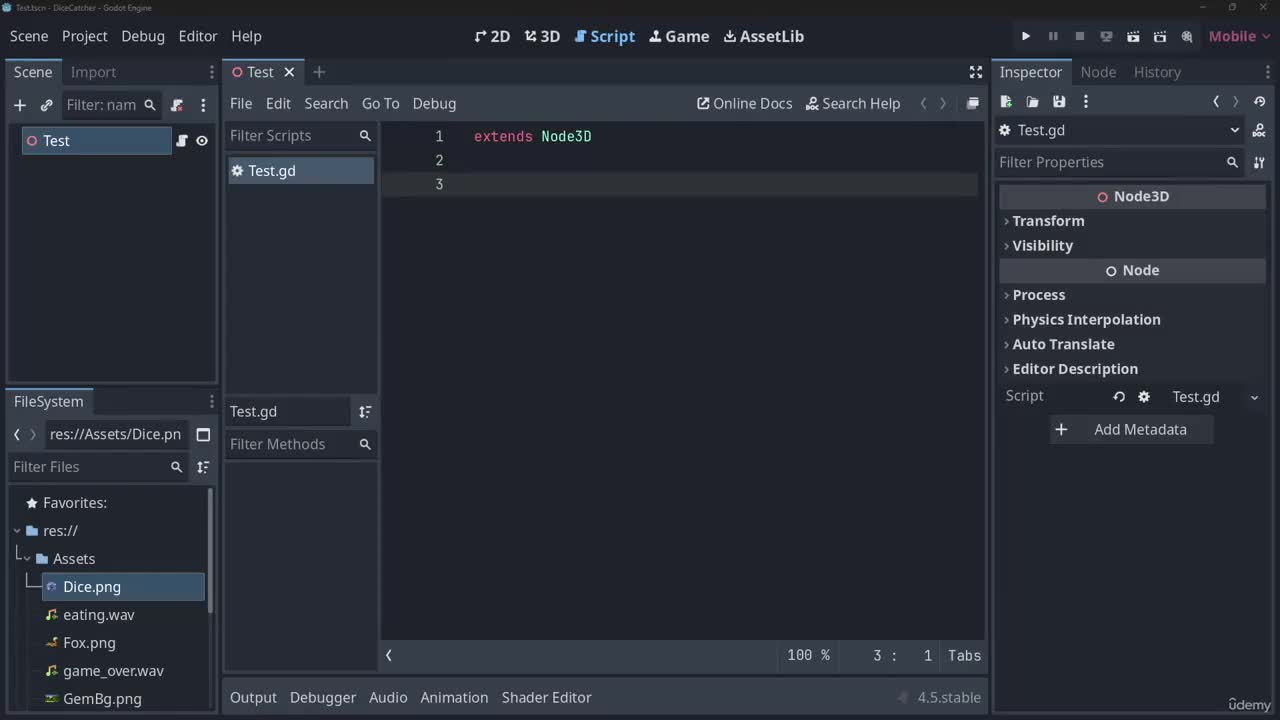Open script editor Debug menu
The width and height of the screenshot is (1280, 720).
[x=434, y=103]
